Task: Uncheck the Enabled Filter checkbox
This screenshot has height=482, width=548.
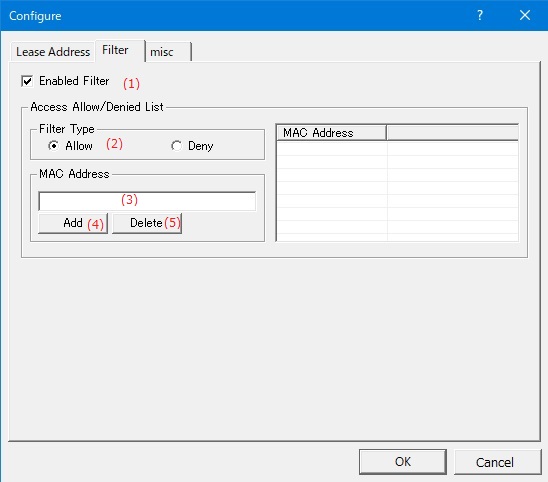Action: point(27,81)
